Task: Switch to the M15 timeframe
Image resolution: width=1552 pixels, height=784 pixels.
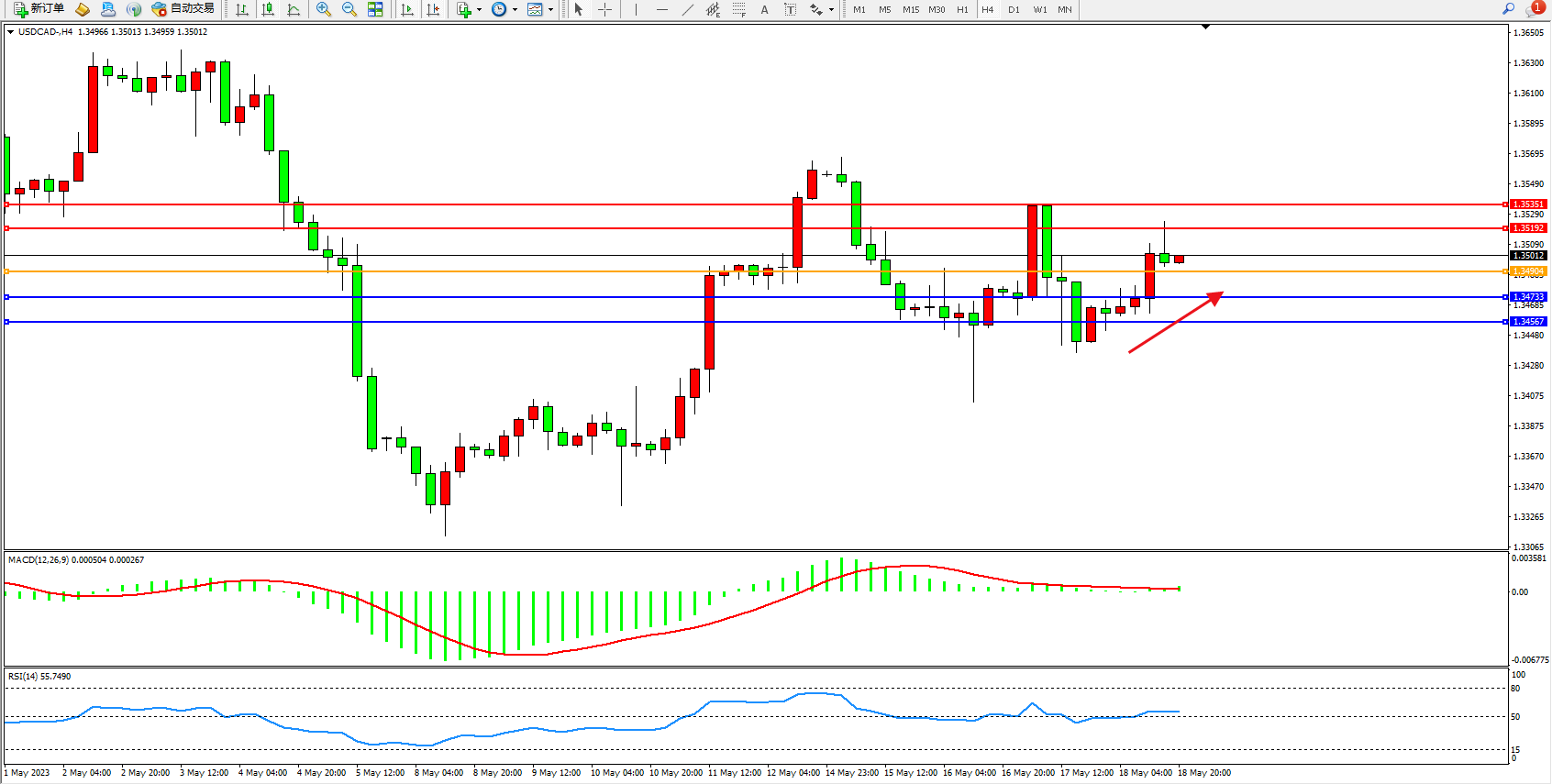Action: [x=910, y=9]
